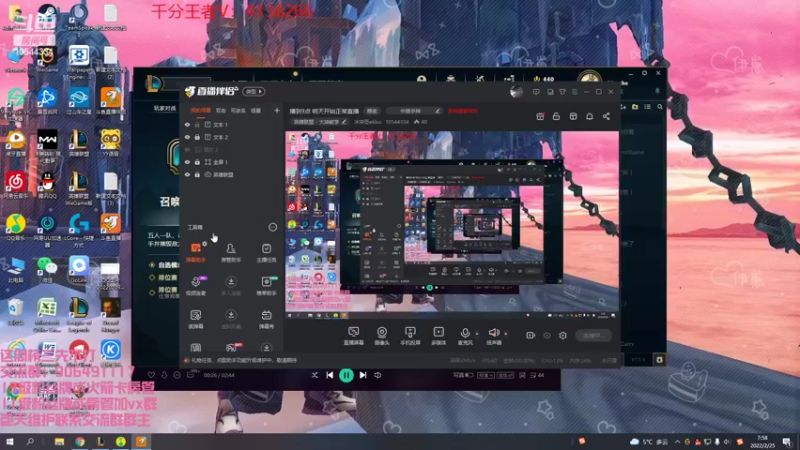Open the 多人连麦 download tool
The height and width of the screenshot is (450, 800).
point(231,286)
